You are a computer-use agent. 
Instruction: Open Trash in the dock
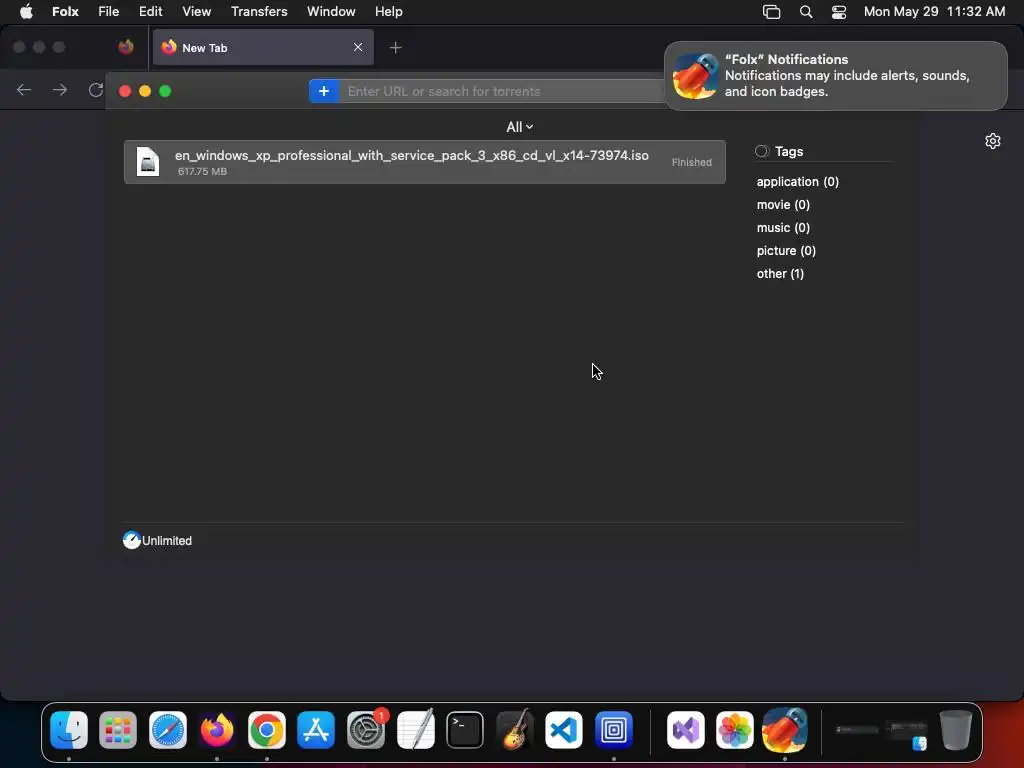coord(955,729)
